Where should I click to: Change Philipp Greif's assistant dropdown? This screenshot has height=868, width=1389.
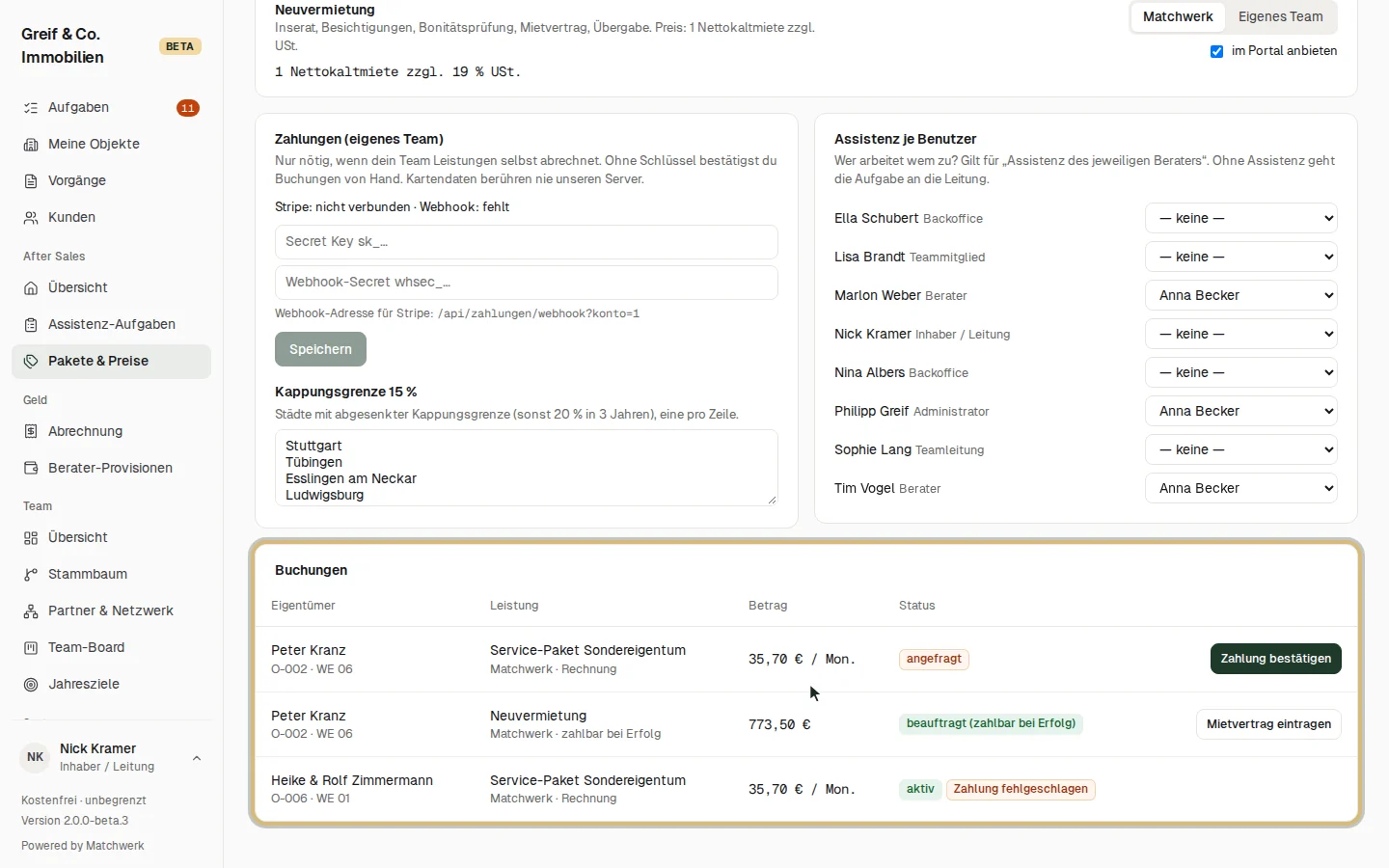click(1241, 411)
